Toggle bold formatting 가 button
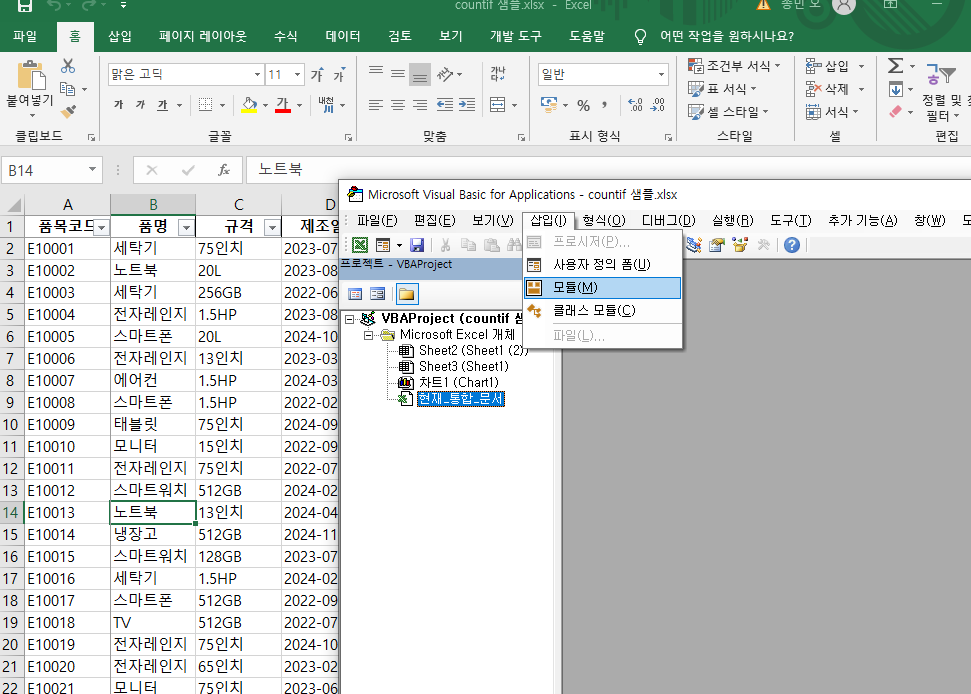 118,105
